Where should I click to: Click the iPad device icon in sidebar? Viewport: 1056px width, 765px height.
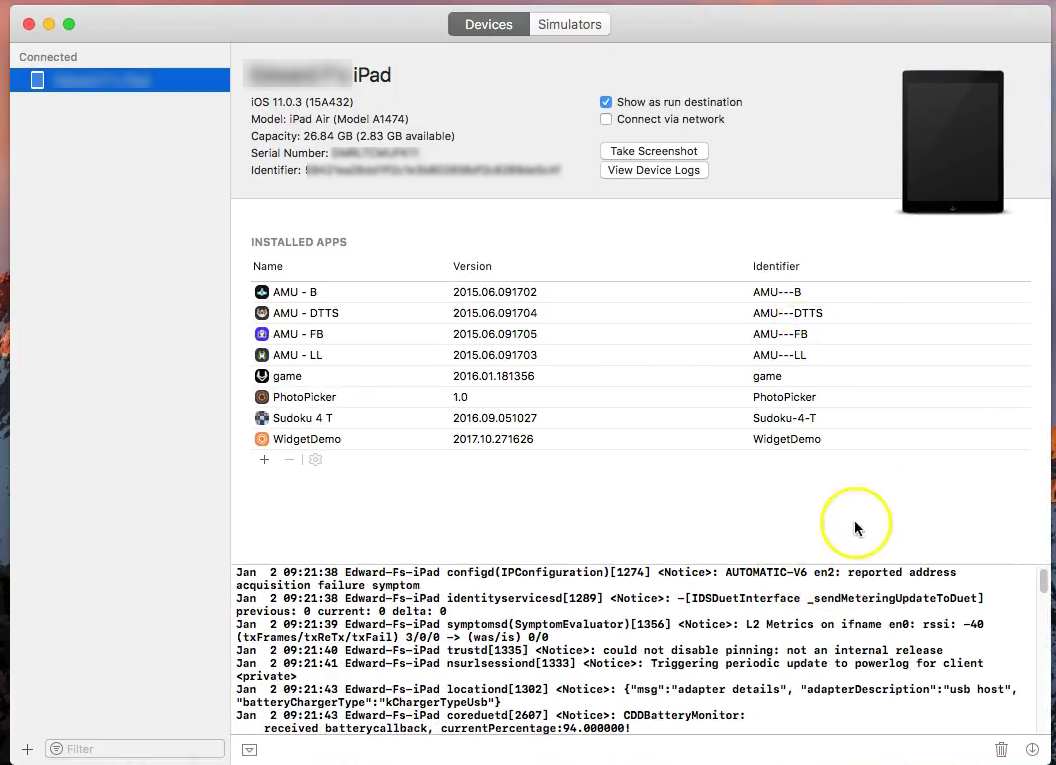coord(37,80)
